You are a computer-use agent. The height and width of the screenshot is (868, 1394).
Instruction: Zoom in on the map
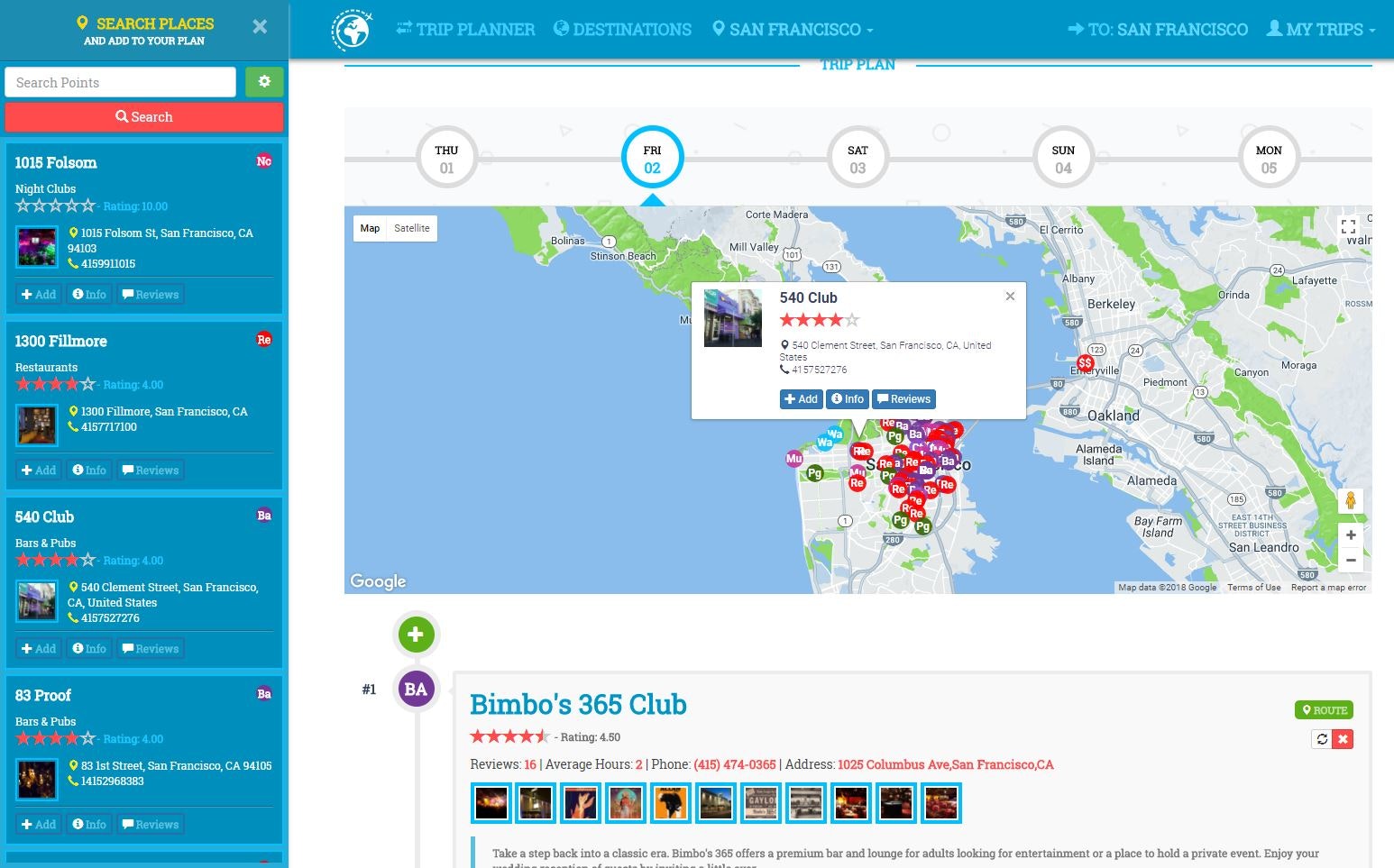click(1351, 535)
